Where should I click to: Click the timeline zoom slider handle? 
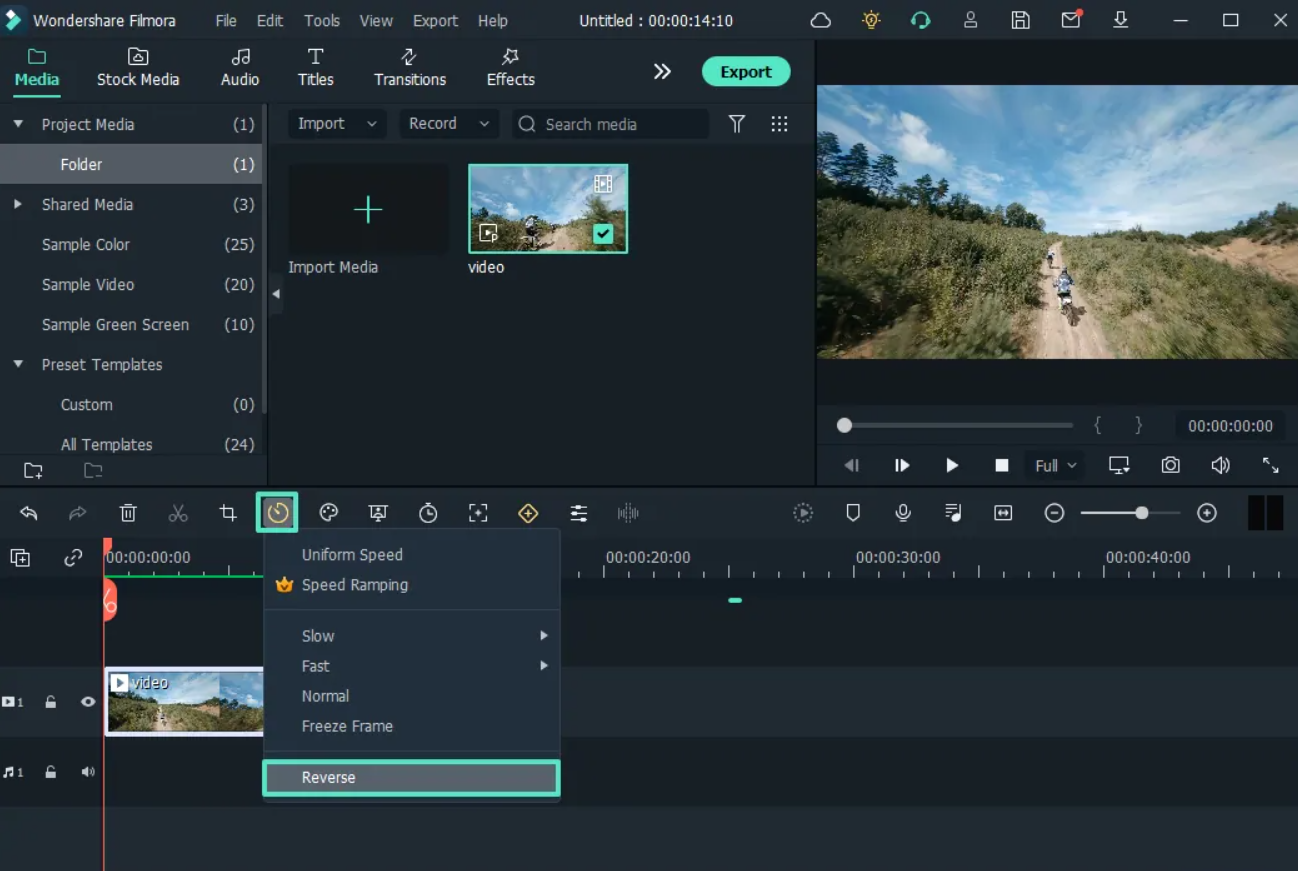point(1141,513)
